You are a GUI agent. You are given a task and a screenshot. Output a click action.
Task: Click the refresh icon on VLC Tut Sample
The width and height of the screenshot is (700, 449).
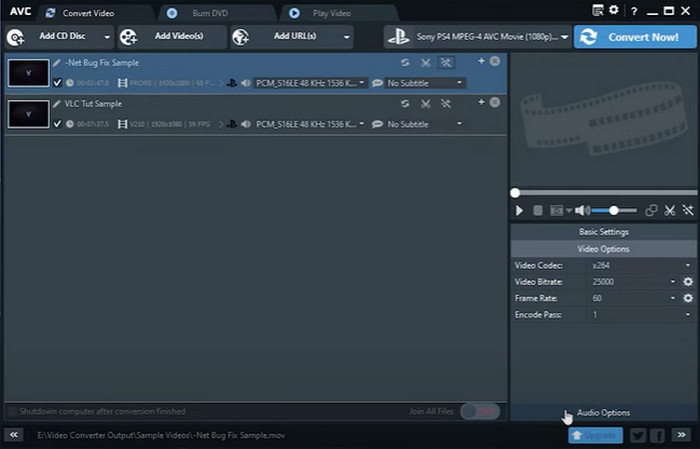(405, 104)
